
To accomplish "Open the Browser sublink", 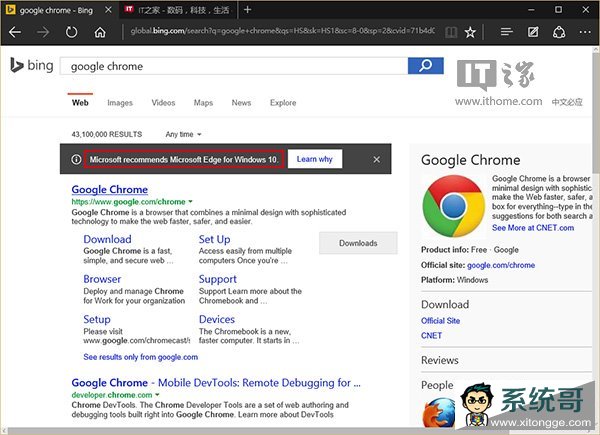I will [x=102, y=279].
